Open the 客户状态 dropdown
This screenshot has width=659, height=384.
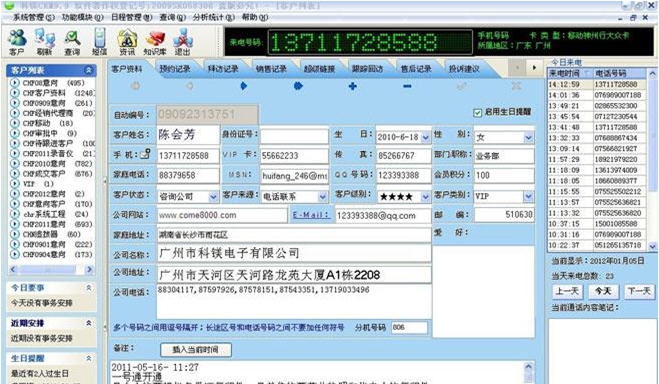click(x=213, y=196)
